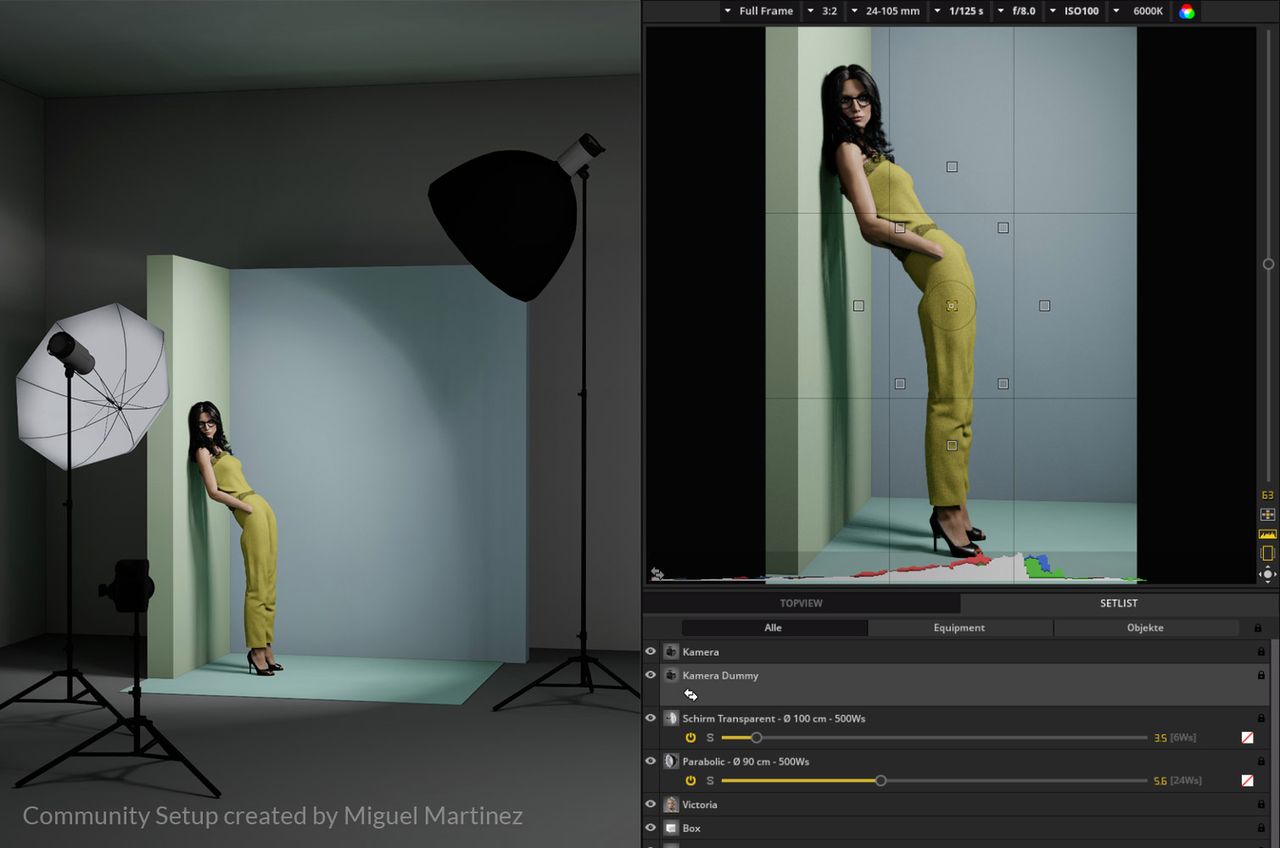Viewport: 1280px width, 848px height.
Task: Switch off the Schirm Transparent flash power
Action: pos(690,738)
